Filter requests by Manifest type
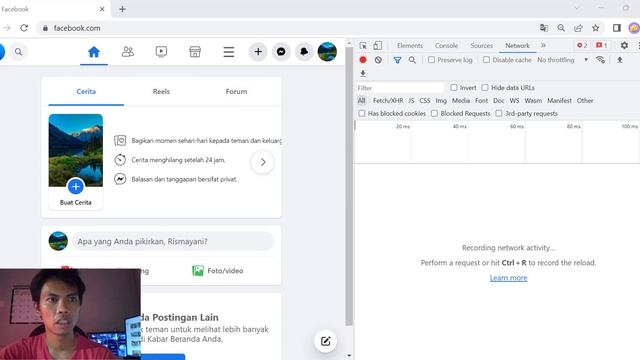640x360 pixels. point(559,100)
